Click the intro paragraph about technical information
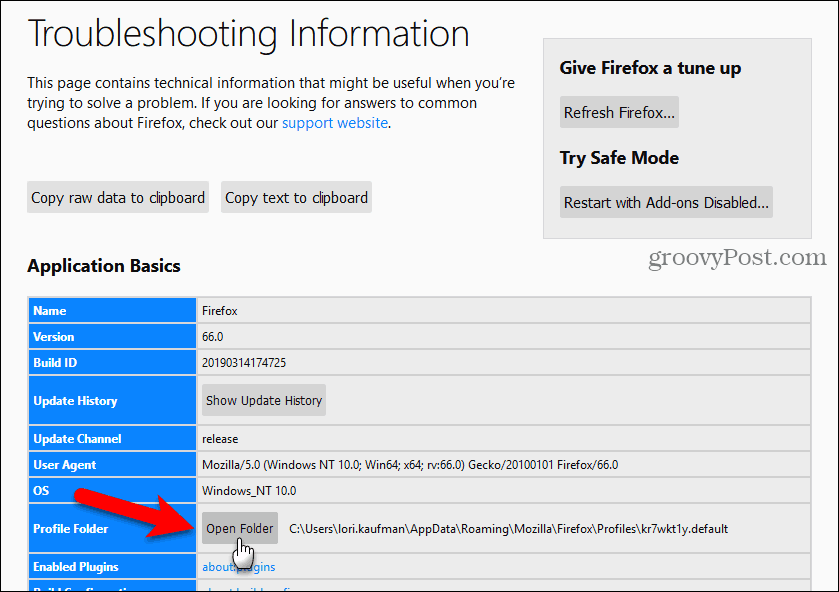This screenshot has width=839, height=592. coord(271,103)
